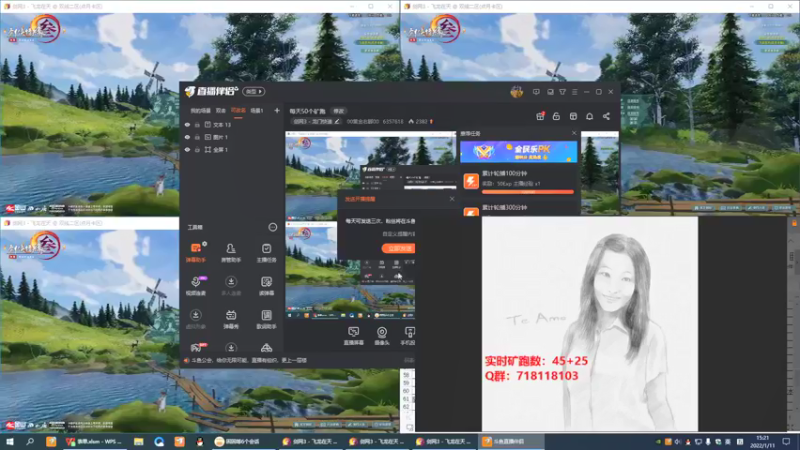Open Windows notification center icon

787,441
